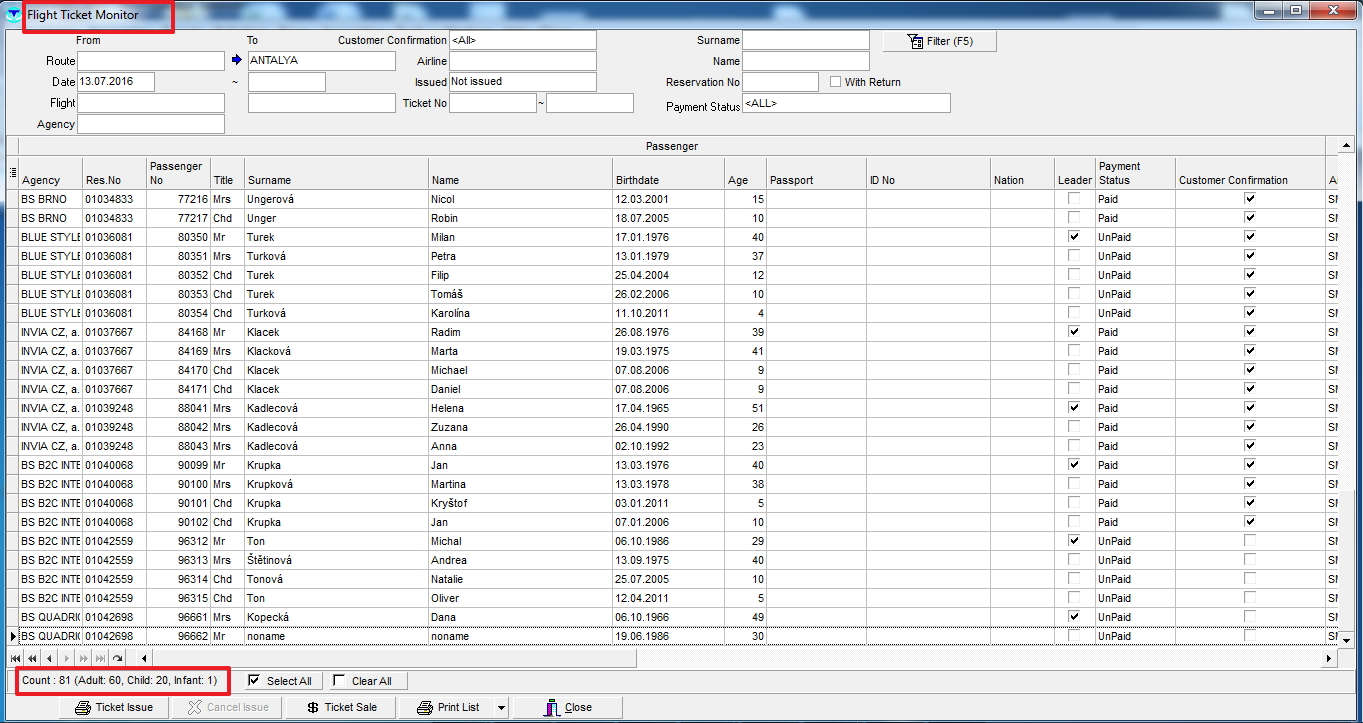This screenshot has width=1363, height=723.
Task: Enable the With Return checkbox
Action: (835, 82)
